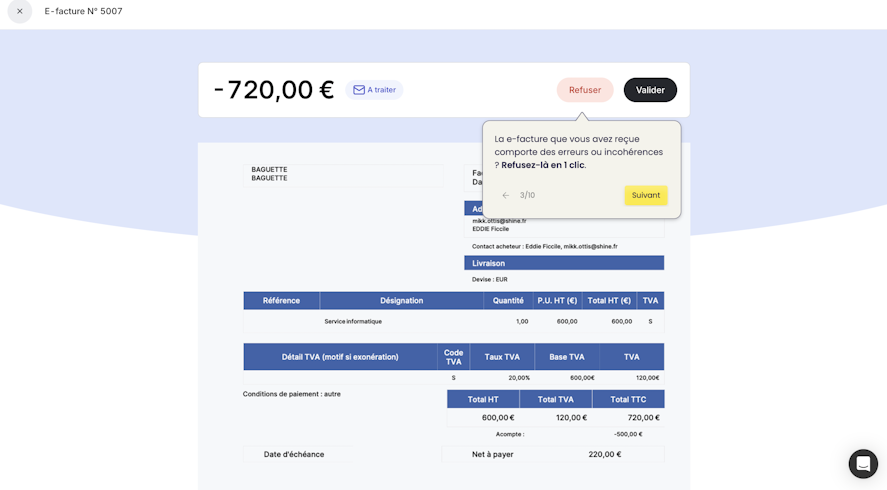Click the 3/10 step indicator
Screen dimensions: 887x490
tap(527, 195)
